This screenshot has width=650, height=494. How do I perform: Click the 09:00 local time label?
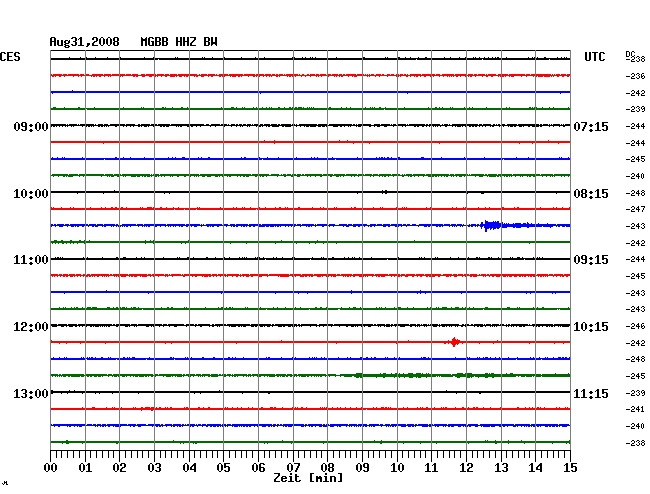pyautogui.click(x=31, y=126)
